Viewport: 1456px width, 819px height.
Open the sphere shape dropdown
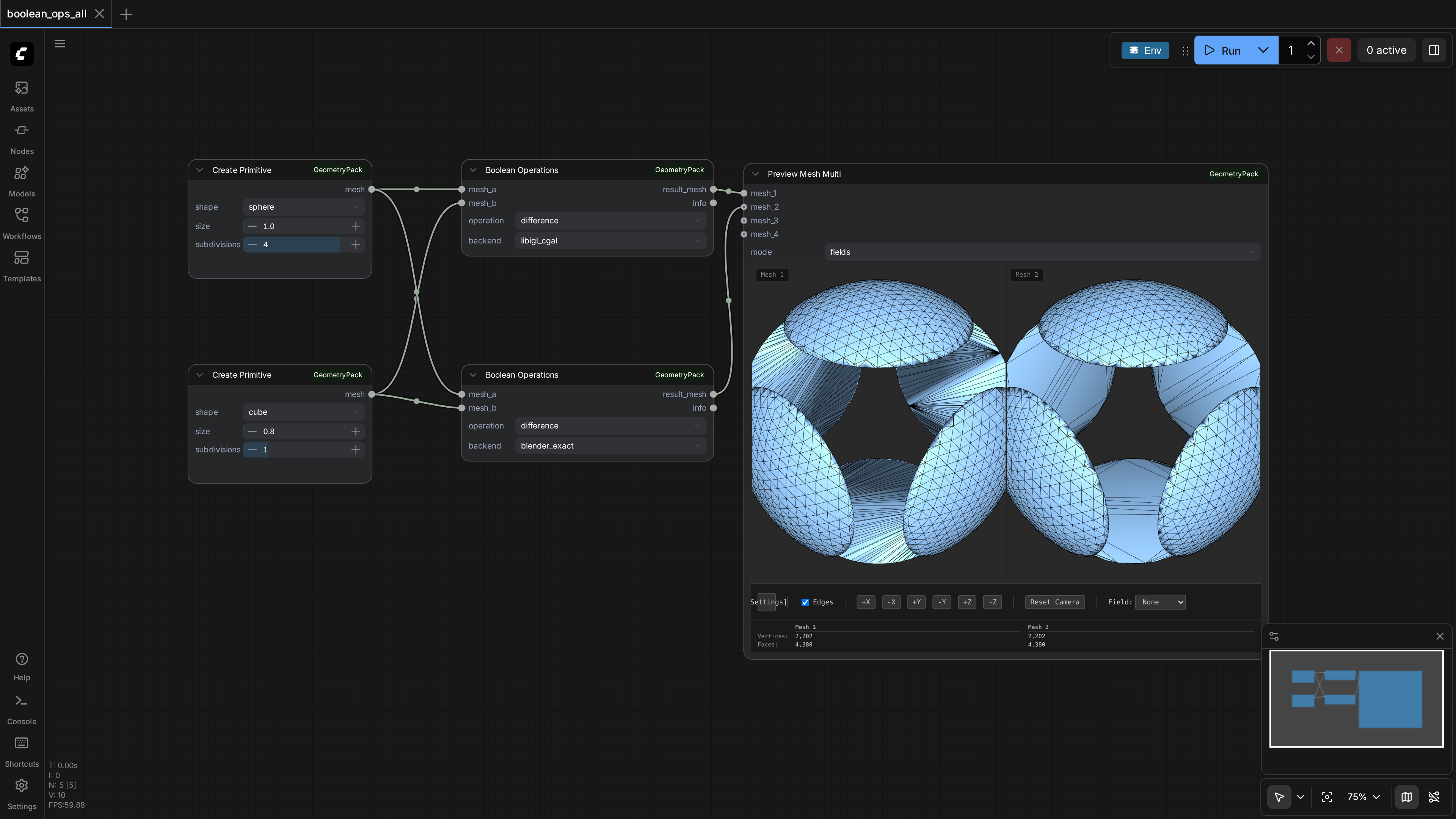[303, 207]
